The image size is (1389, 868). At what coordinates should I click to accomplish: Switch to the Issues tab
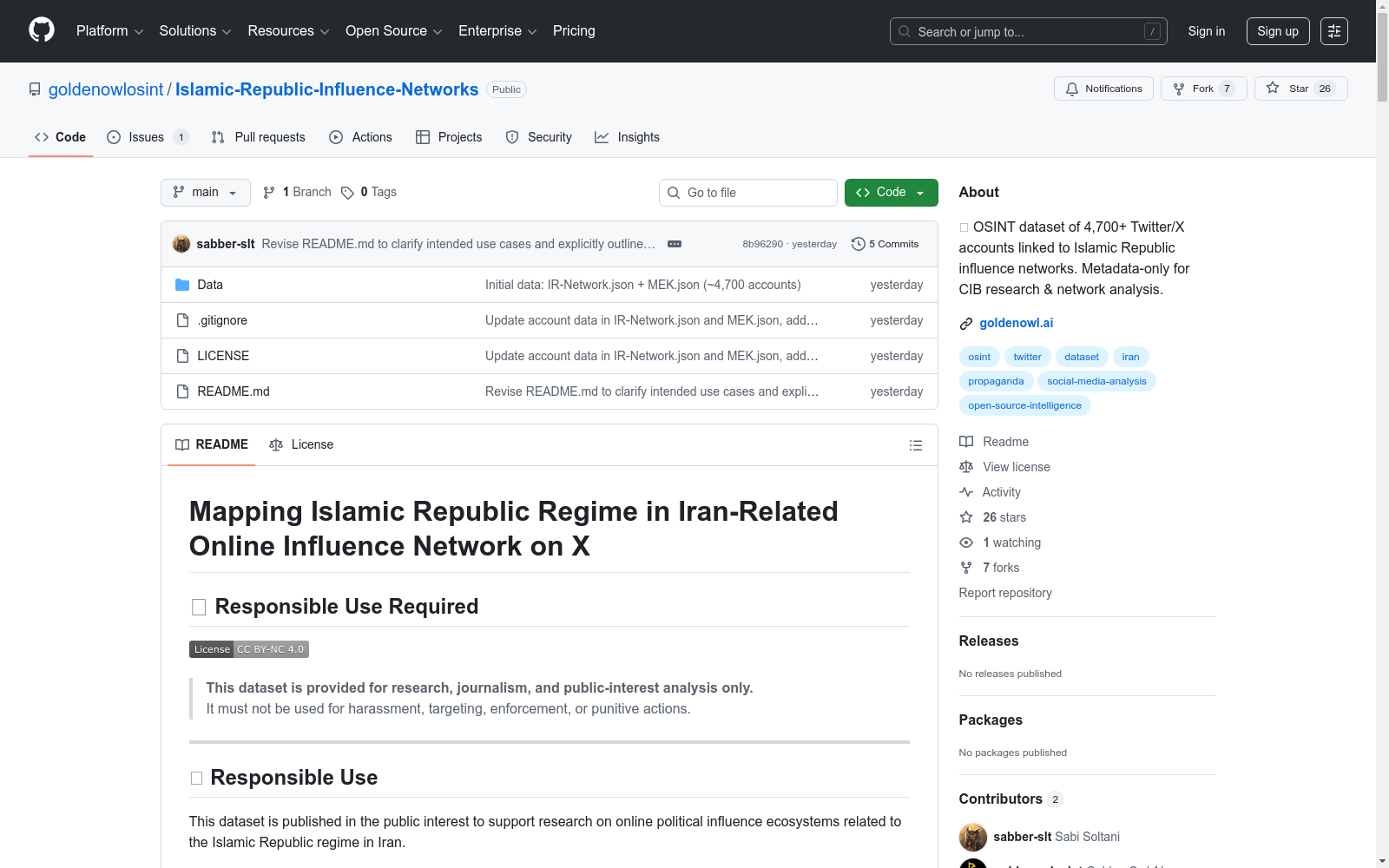pyautogui.click(x=147, y=137)
